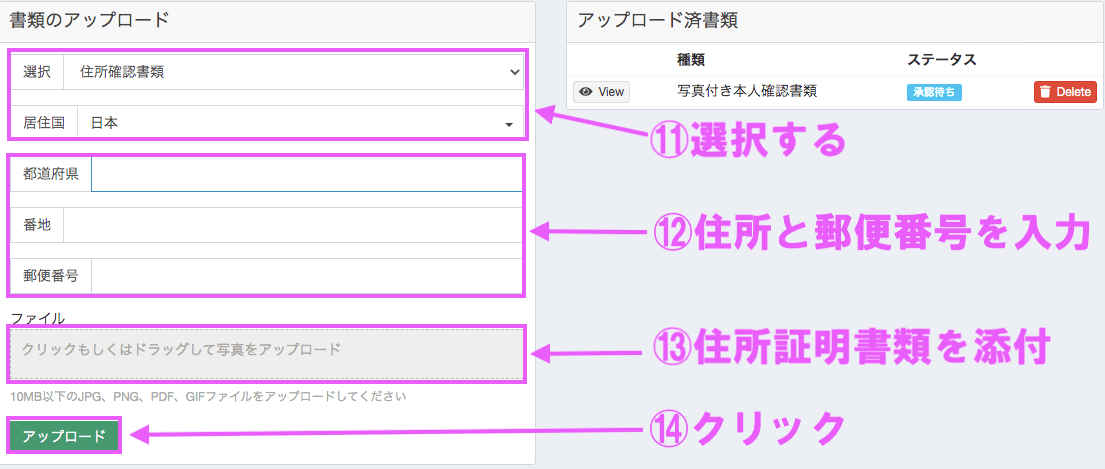This screenshot has width=1105, height=469.
Task: Click the 種類 column header
Action: (691, 60)
